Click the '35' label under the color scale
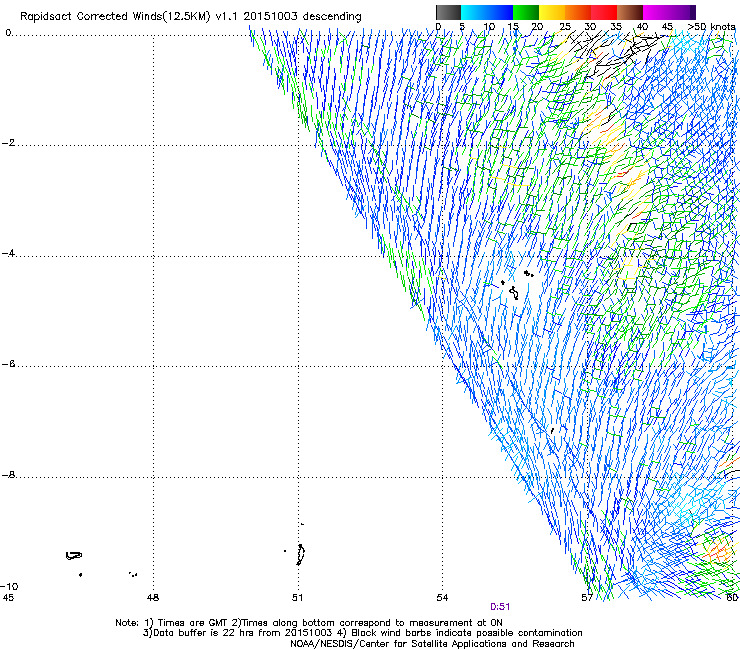This screenshot has width=740, height=650. pos(616,27)
